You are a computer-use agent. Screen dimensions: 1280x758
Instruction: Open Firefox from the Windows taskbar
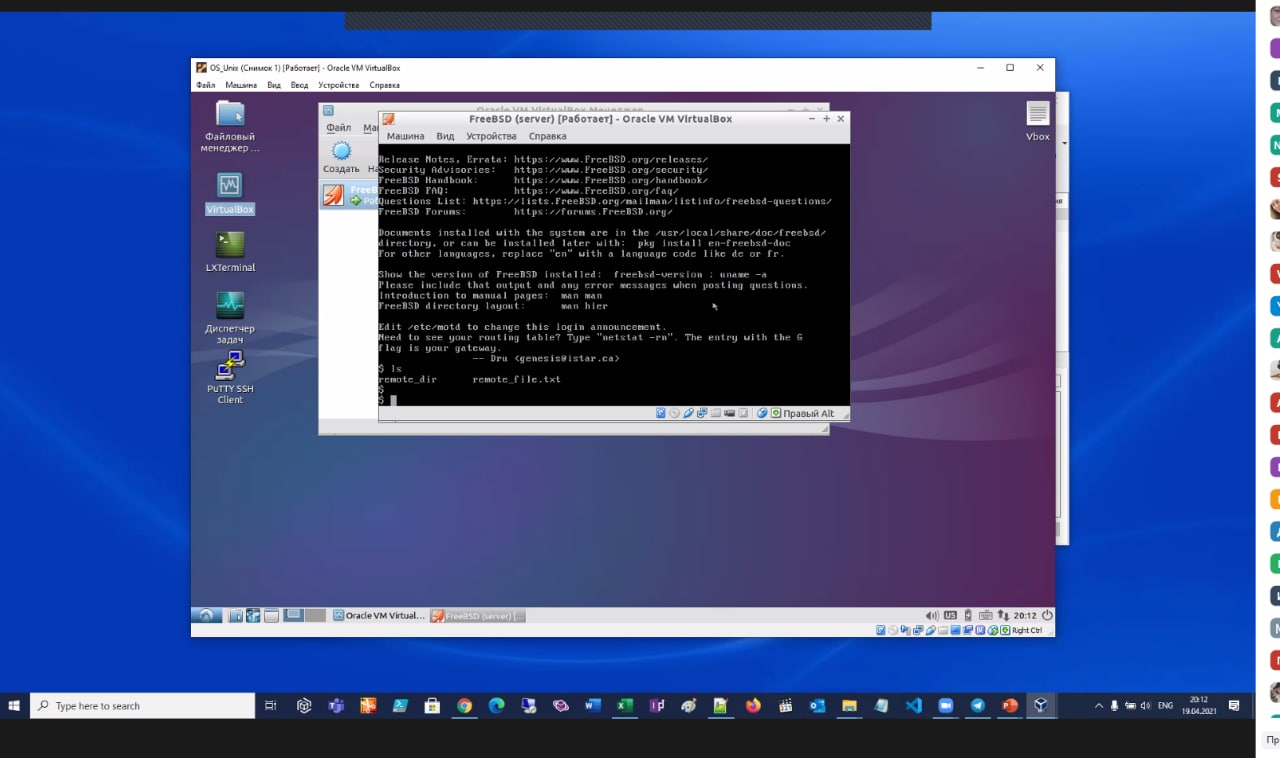coord(752,705)
